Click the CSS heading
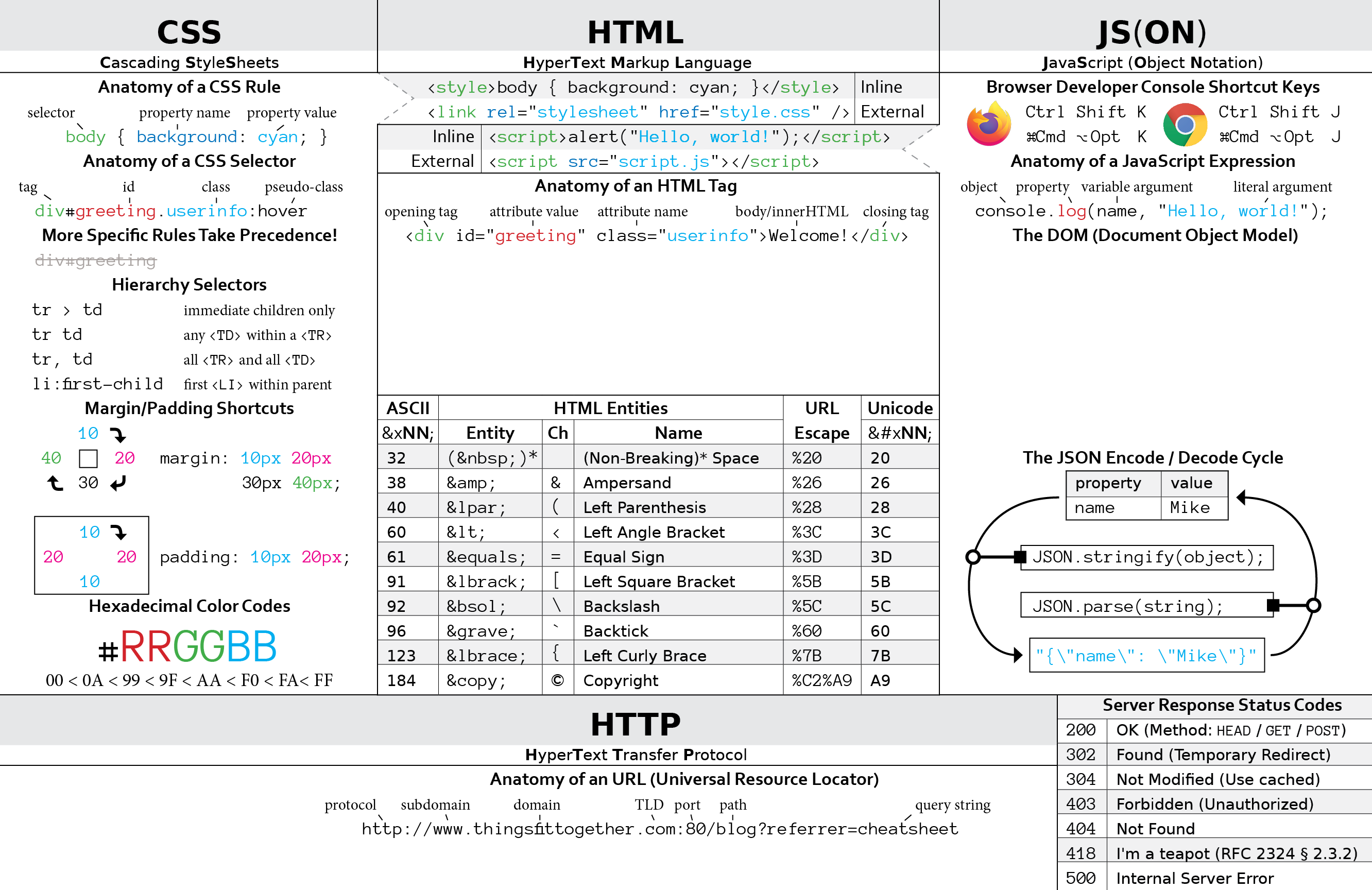Image resolution: width=1372 pixels, height=890 pixels. pyautogui.click(x=189, y=32)
